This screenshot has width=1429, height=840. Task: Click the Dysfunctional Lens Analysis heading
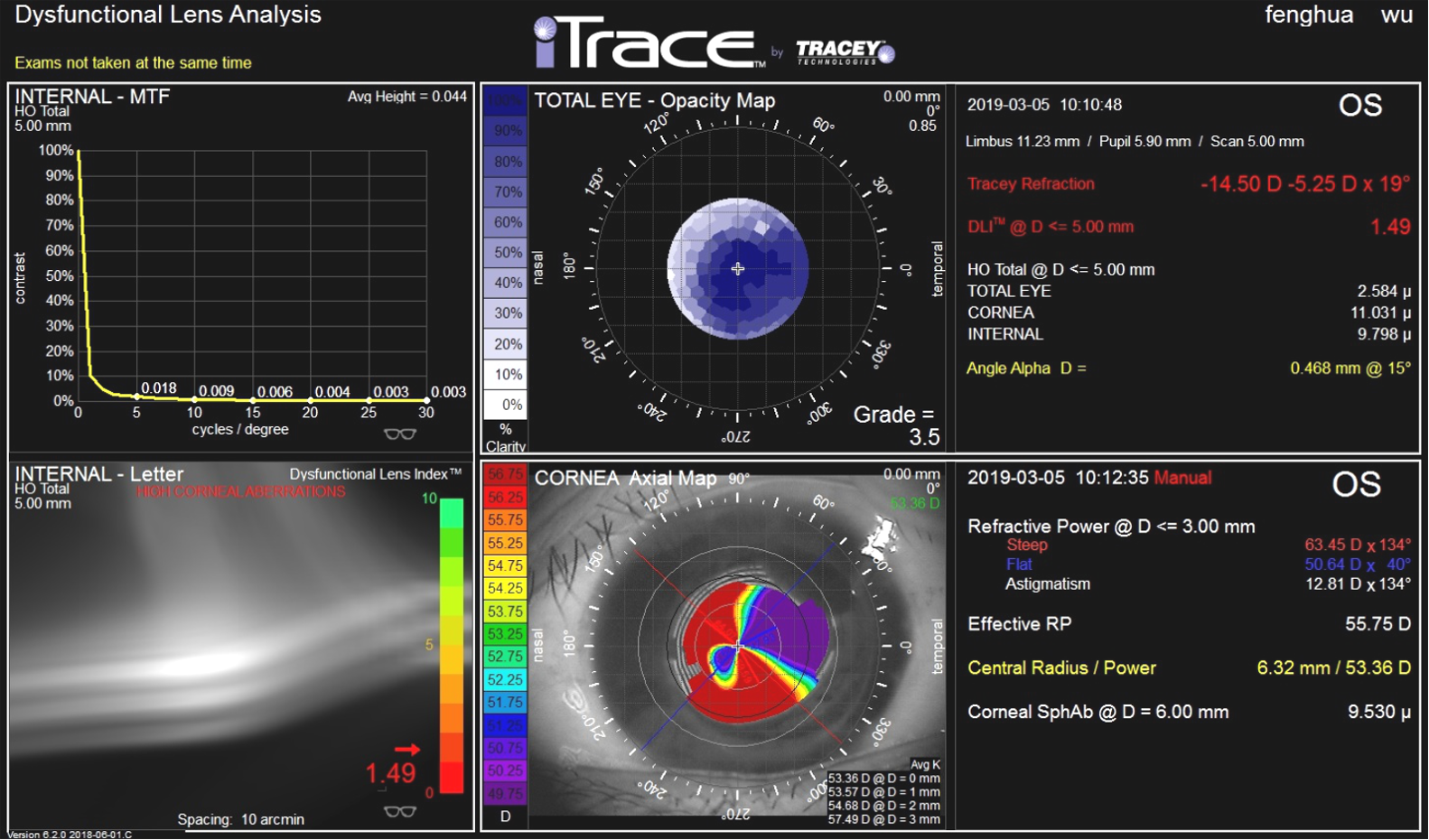coord(168,14)
